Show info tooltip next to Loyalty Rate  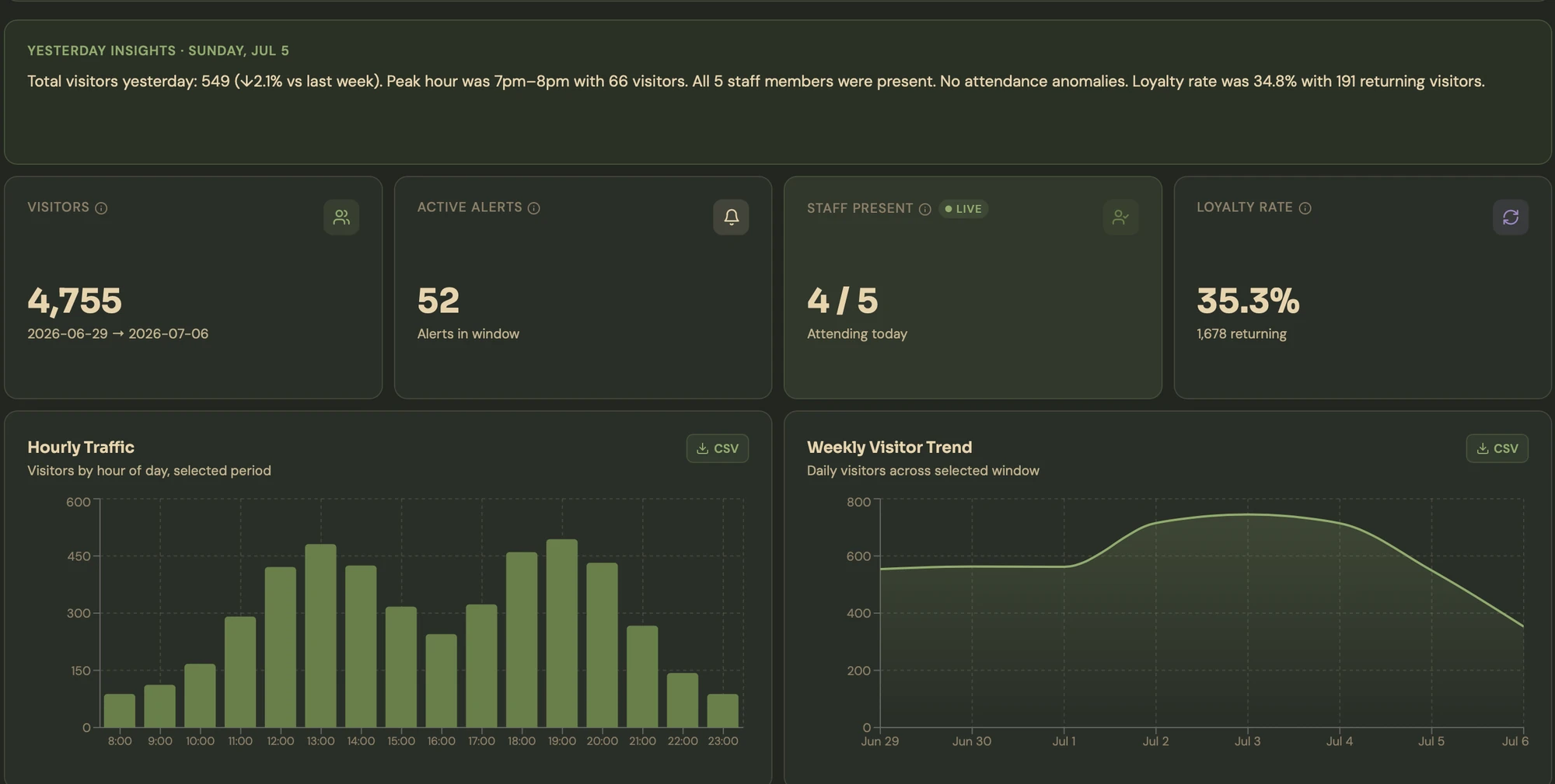[1305, 207]
